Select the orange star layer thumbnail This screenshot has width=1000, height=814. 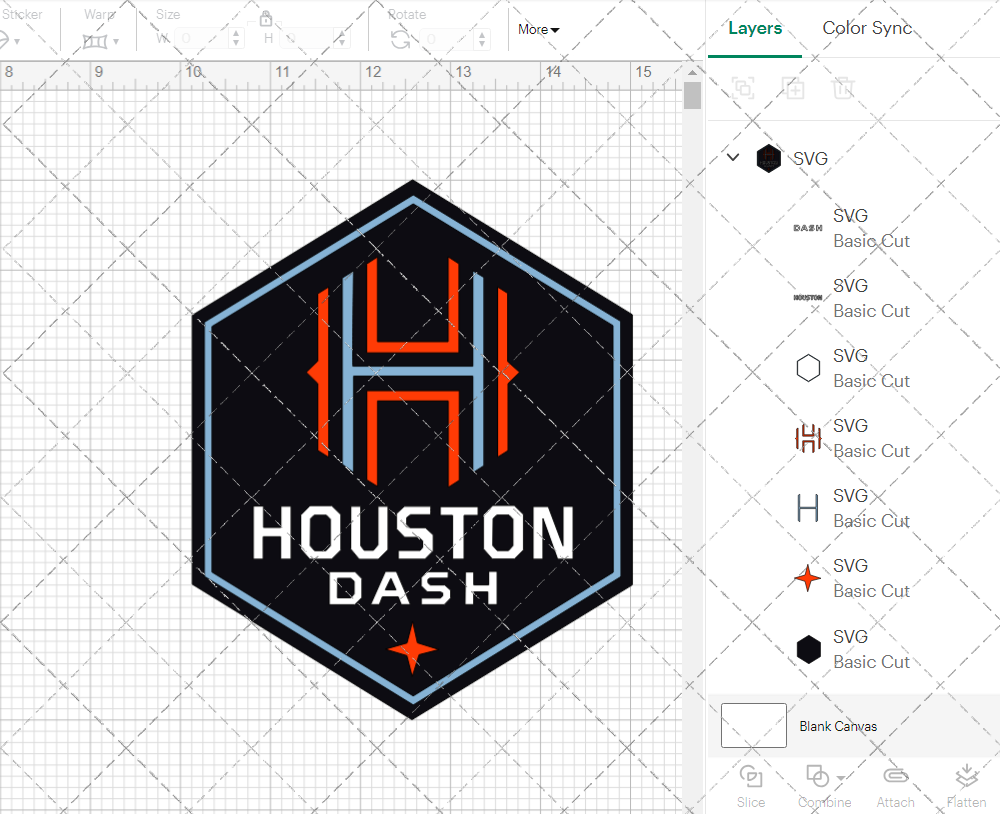click(x=807, y=578)
